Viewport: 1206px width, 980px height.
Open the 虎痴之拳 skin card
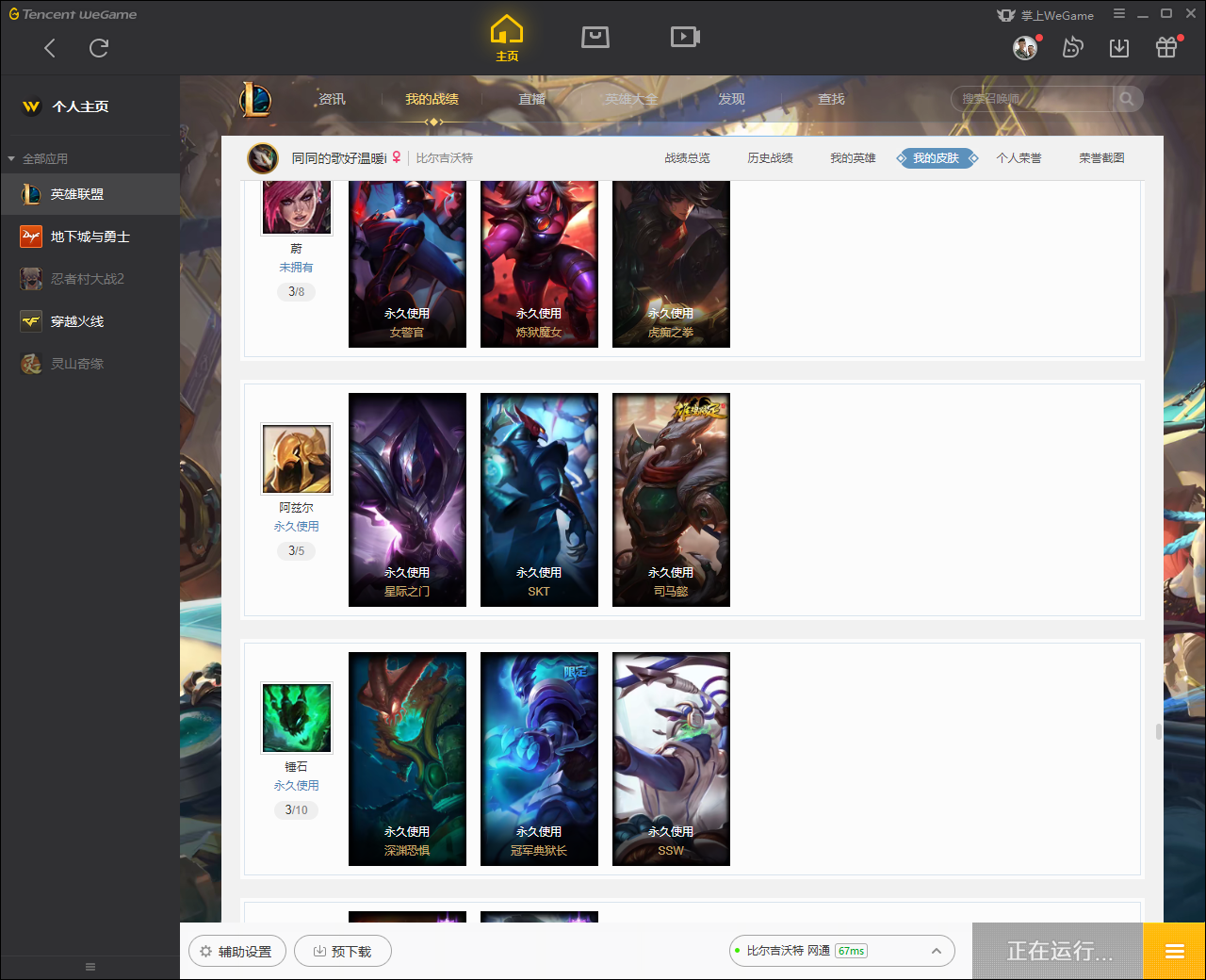[671, 265]
